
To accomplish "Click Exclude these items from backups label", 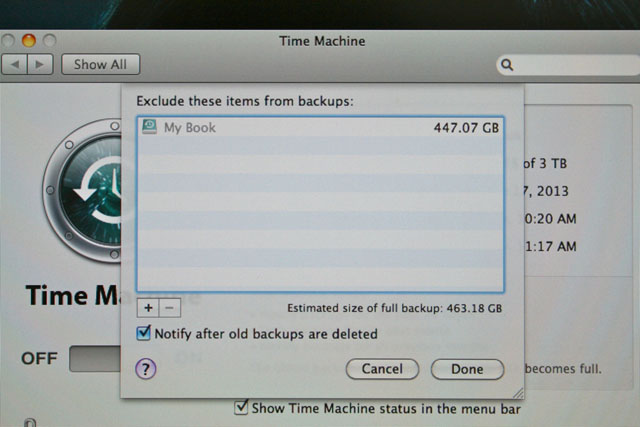I will click(245, 101).
